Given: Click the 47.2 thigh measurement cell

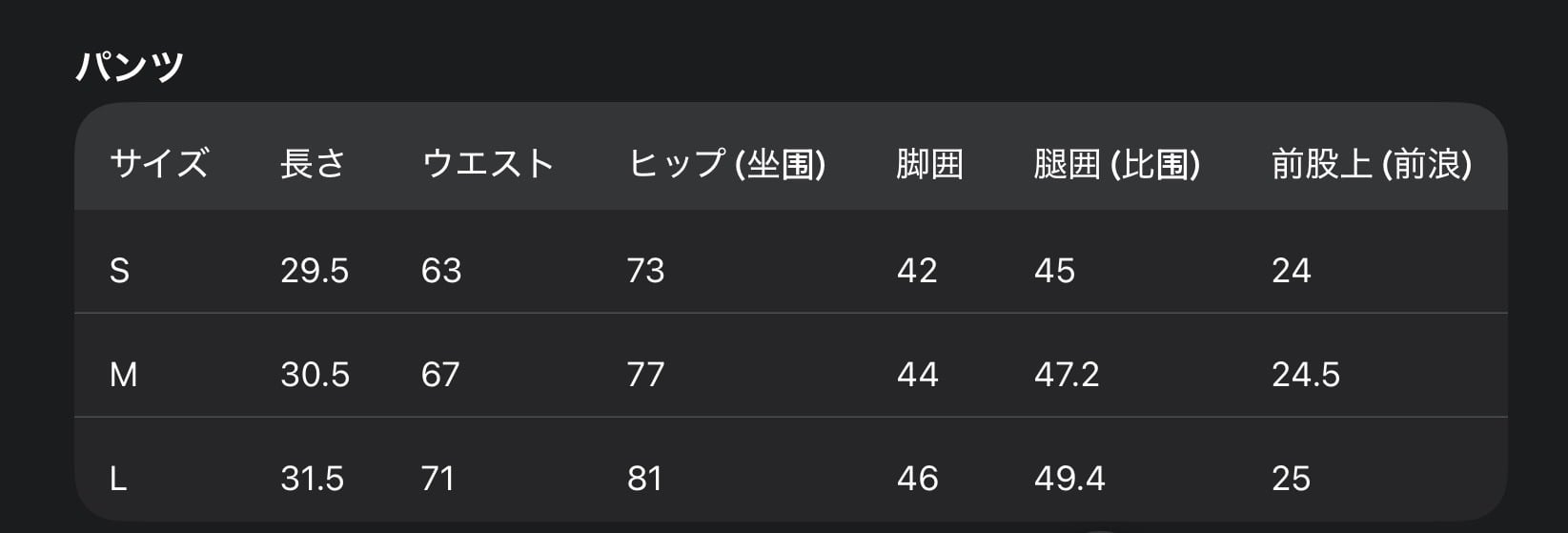Looking at the screenshot, I should 1067,375.
